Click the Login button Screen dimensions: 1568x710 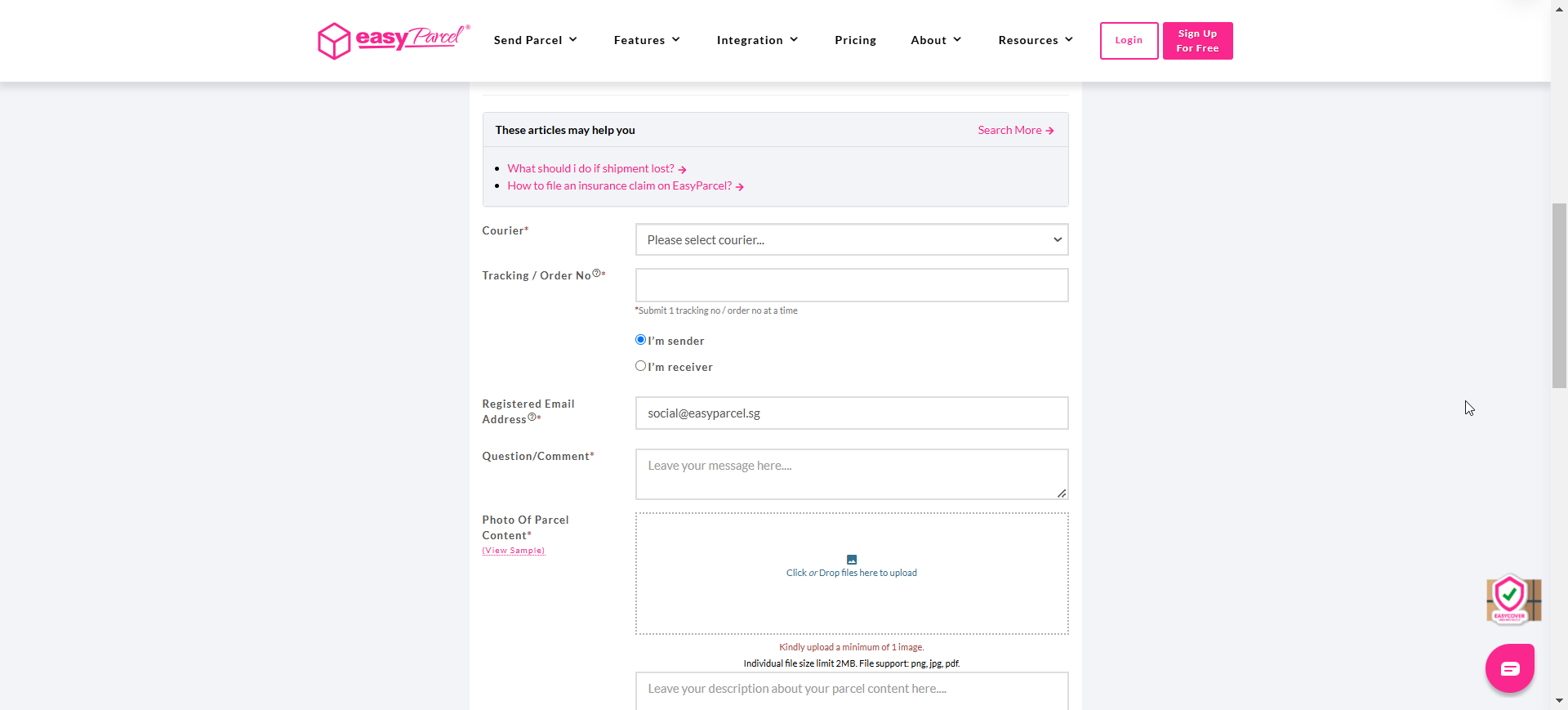pos(1129,40)
